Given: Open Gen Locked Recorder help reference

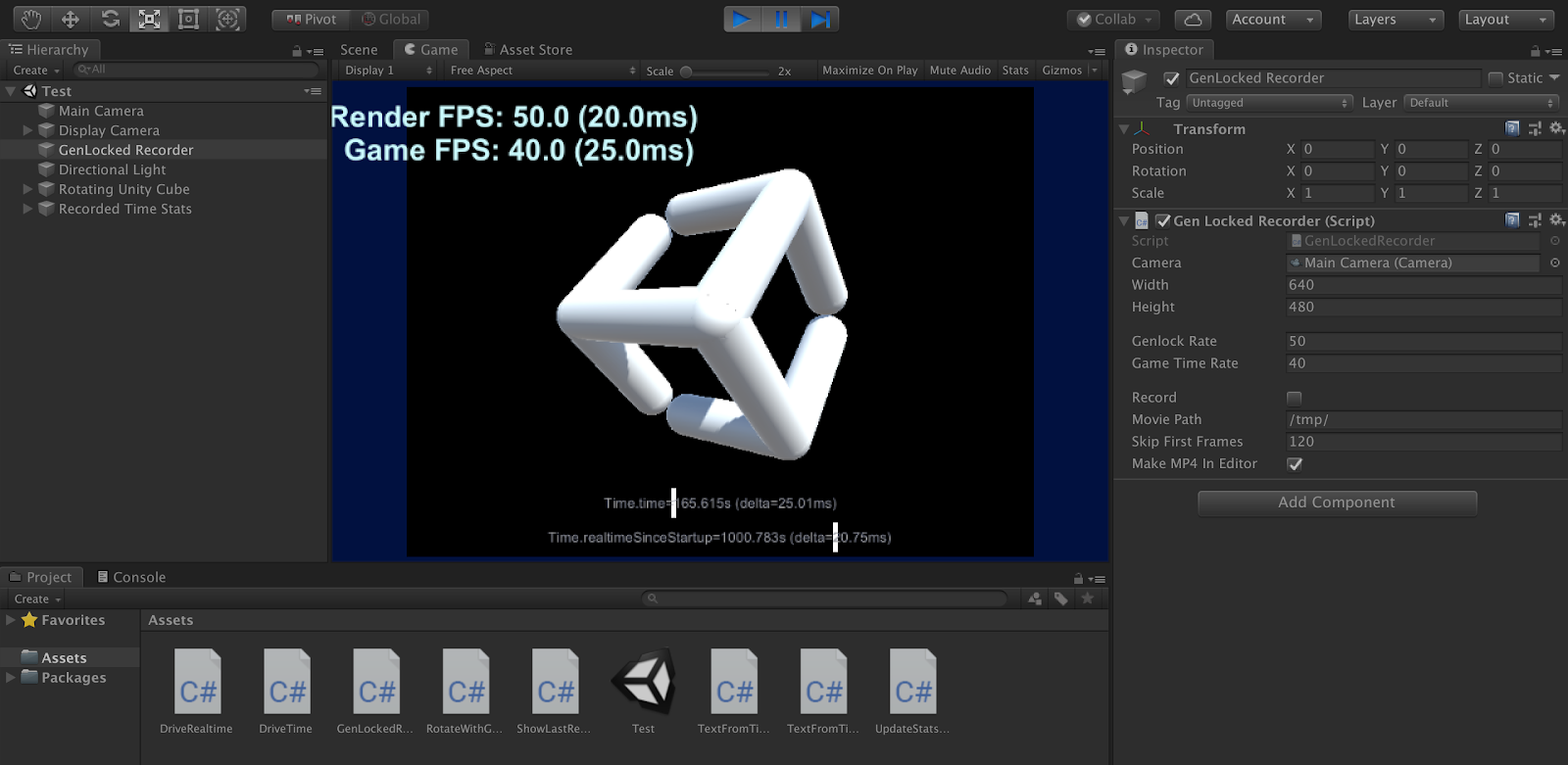Looking at the screenshot, I should click(x=1512, y=220).
